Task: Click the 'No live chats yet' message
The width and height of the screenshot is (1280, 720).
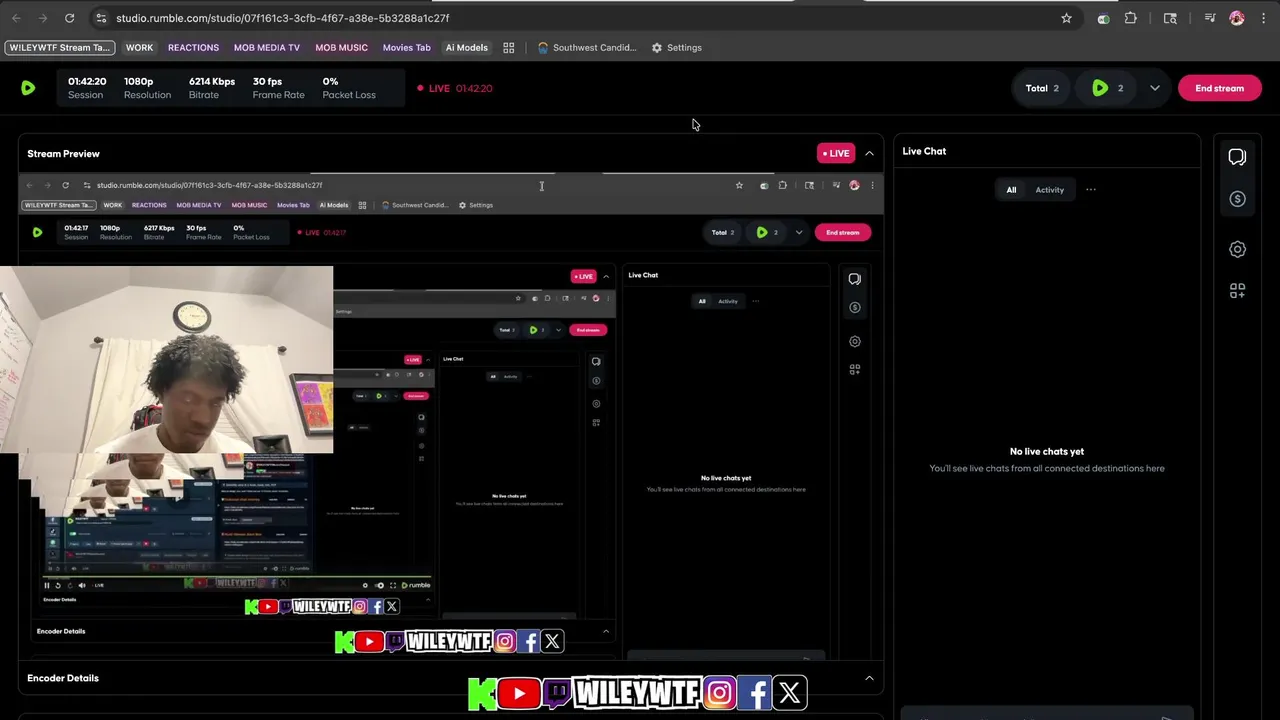Action: coord(1047,451)
